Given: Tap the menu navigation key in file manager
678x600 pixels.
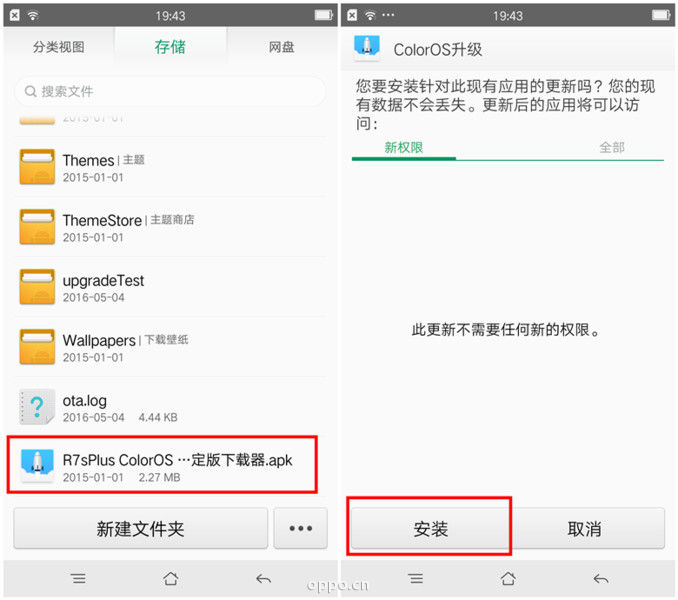Looking at the screenshot, I should [78, 578].
